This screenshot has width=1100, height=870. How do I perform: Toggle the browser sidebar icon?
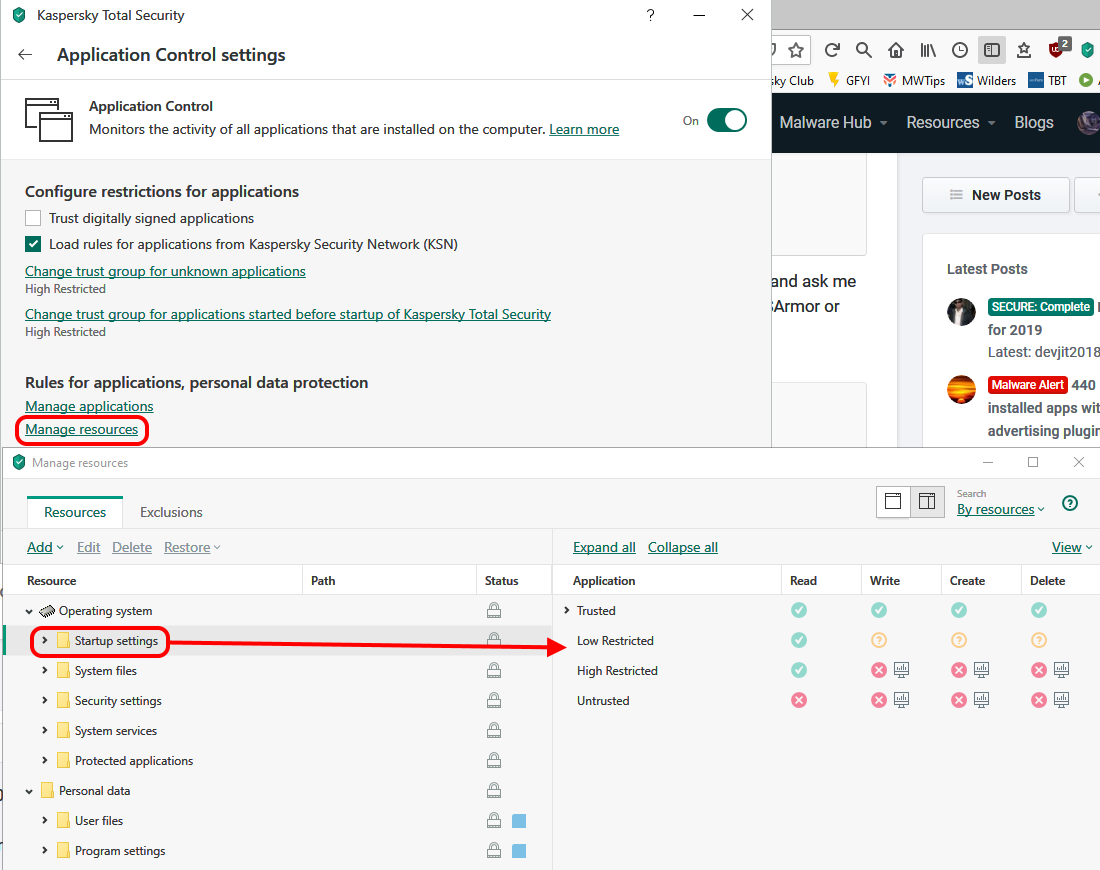tap(992, 50)
